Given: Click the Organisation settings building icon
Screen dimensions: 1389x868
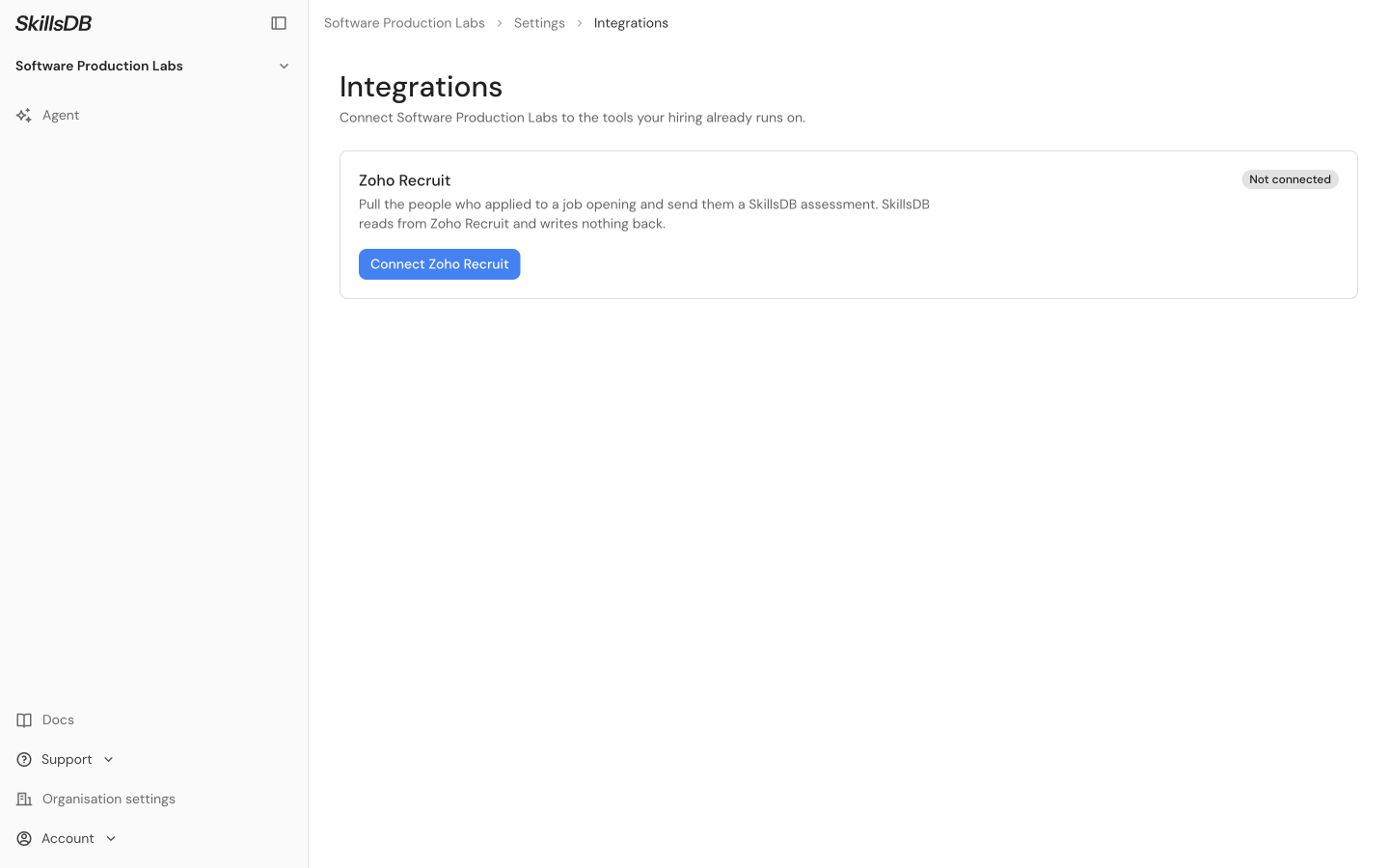Looking at the screenshot, I should pos(24,800).
